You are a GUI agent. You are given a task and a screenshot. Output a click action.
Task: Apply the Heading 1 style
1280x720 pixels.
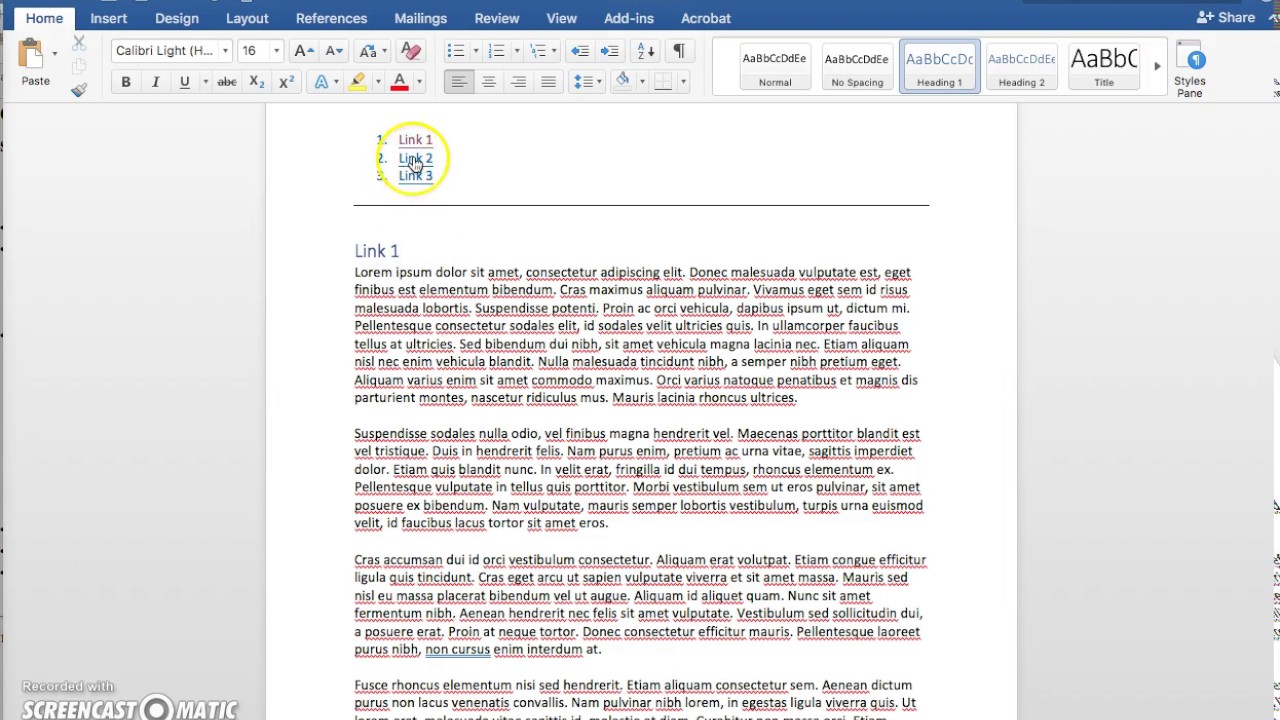(x=939, y=67)
